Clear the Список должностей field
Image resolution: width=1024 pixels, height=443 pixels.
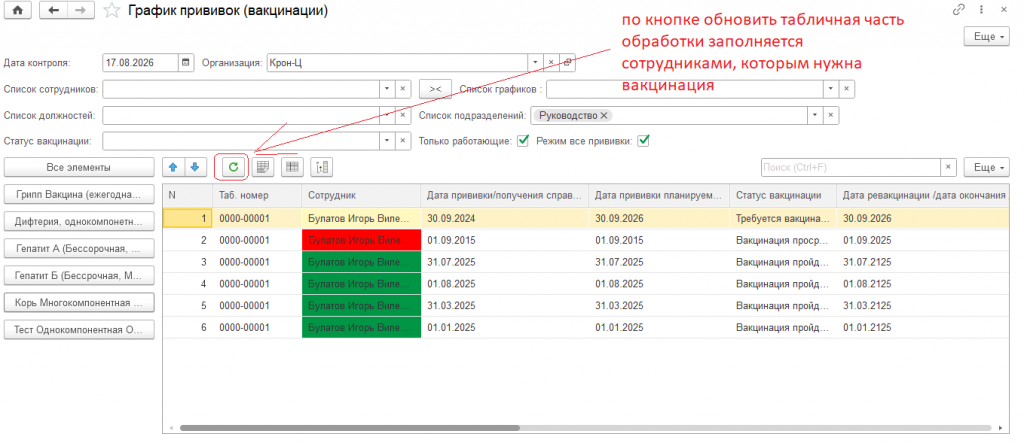click(402, 116)
